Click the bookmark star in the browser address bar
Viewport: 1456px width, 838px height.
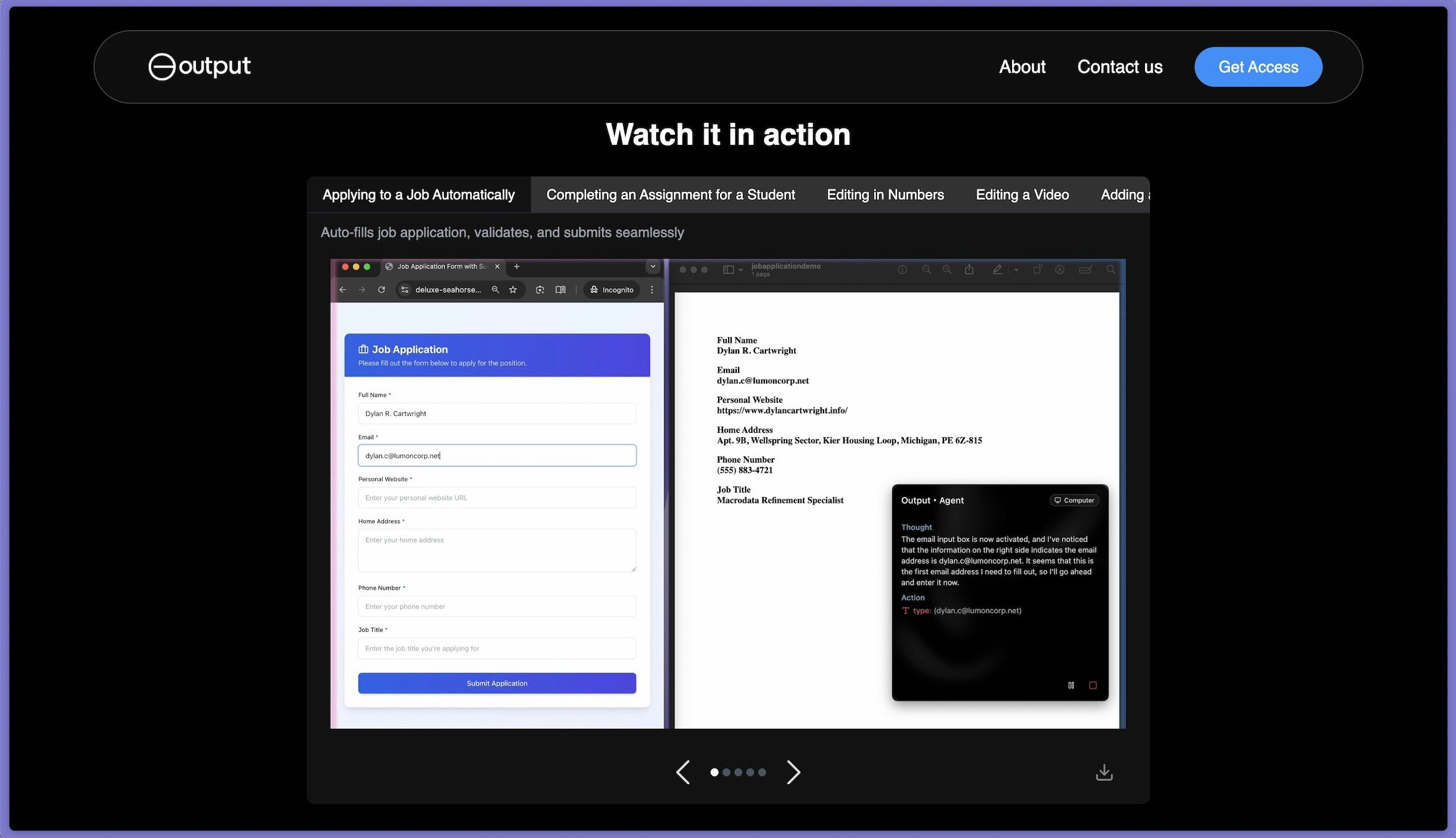pyautogui.click(x=513, y=290)
